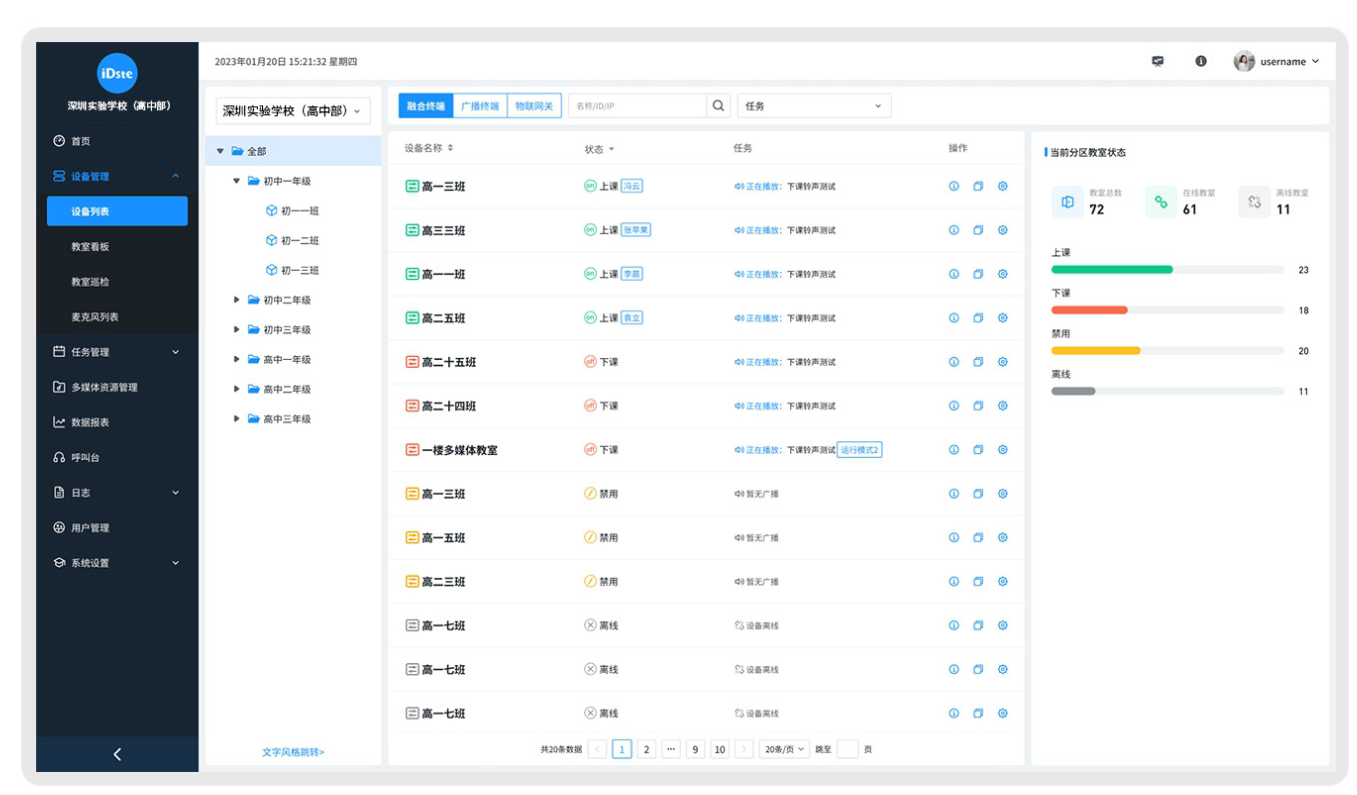This screenshot has width=1357, height=795.
Task: Collapse the sidebar with the bottom arrow
Action: click(x=117, y=754)
